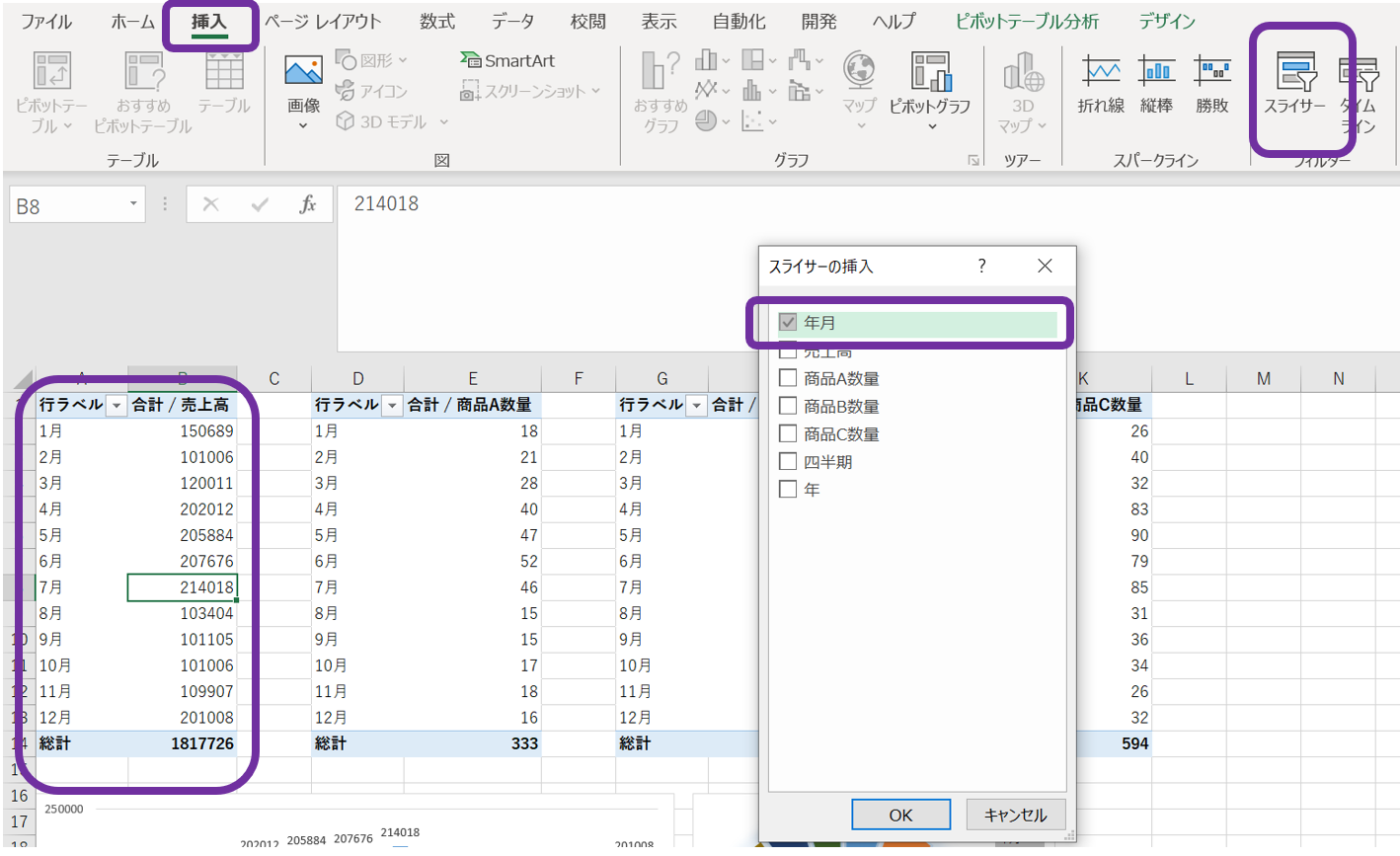Confirm the formula bar entry checkmark
Screen dimensions: 1400x856
point(260,204)
